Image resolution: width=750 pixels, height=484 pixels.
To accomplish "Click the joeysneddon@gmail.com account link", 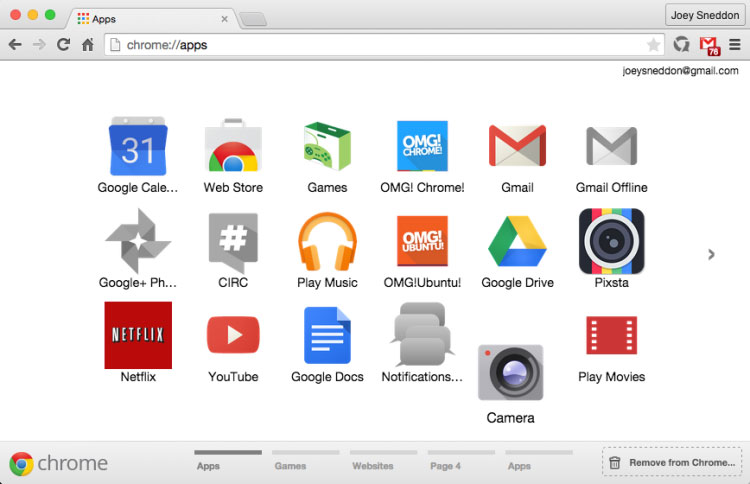I will pos(680,71).
